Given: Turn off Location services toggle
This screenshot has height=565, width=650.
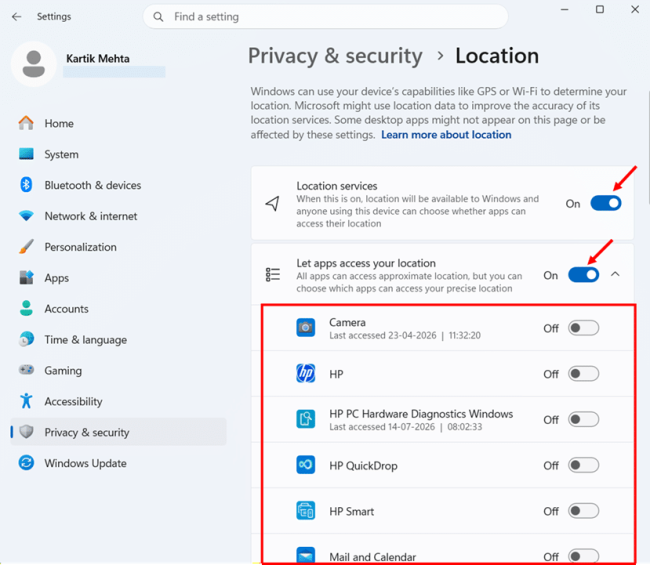Looking at the screenshot, I should pyautogui.click(x=606, y=204).
